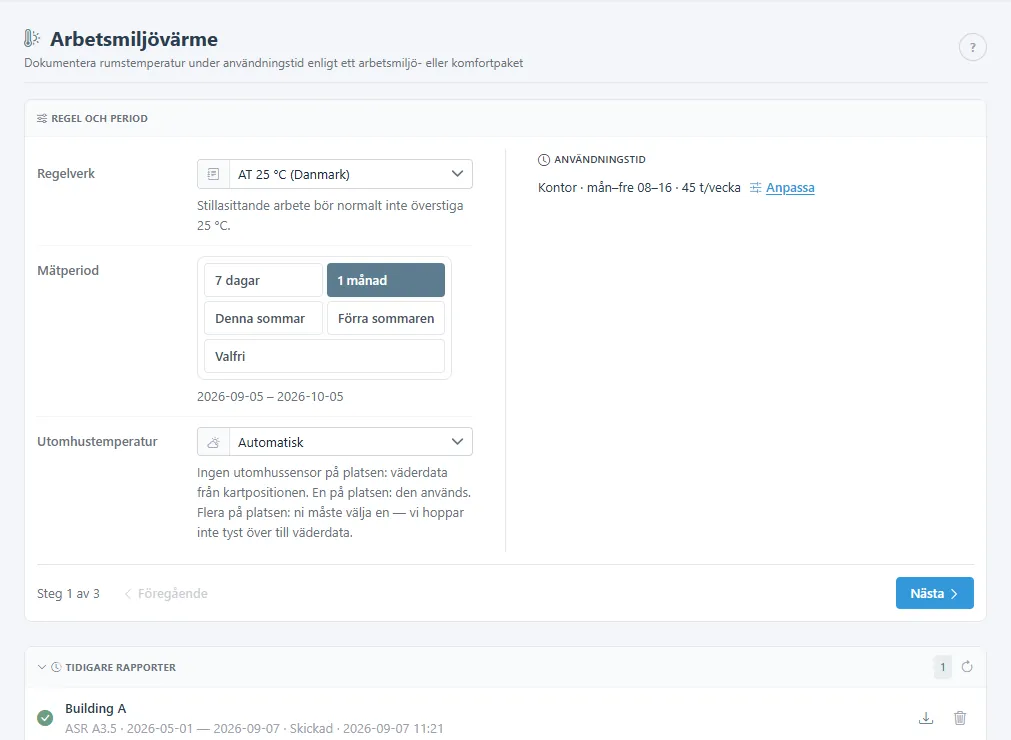The image size is (1011, 740).
Task: Download the Building A report
Action: pos(926,717)
